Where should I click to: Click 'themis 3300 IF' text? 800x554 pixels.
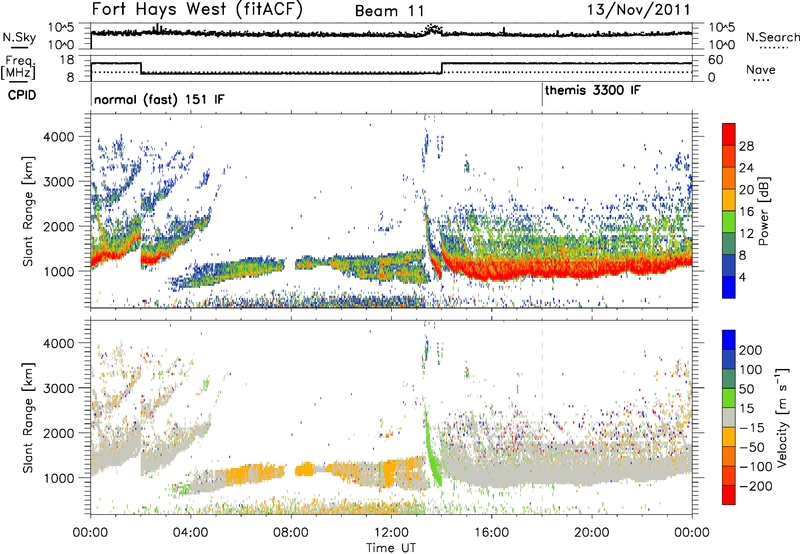(592, 90)
